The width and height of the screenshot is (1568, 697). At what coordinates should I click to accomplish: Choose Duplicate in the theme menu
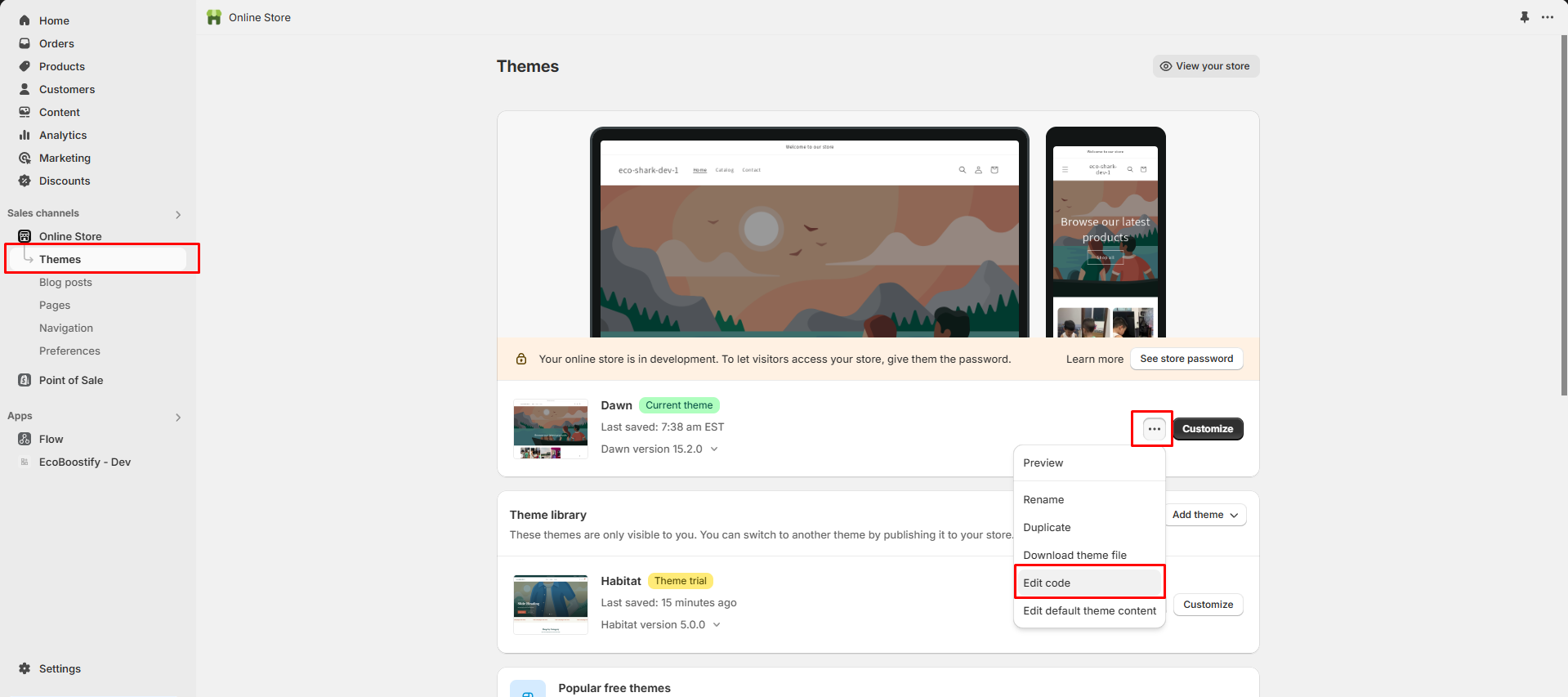1089,527
